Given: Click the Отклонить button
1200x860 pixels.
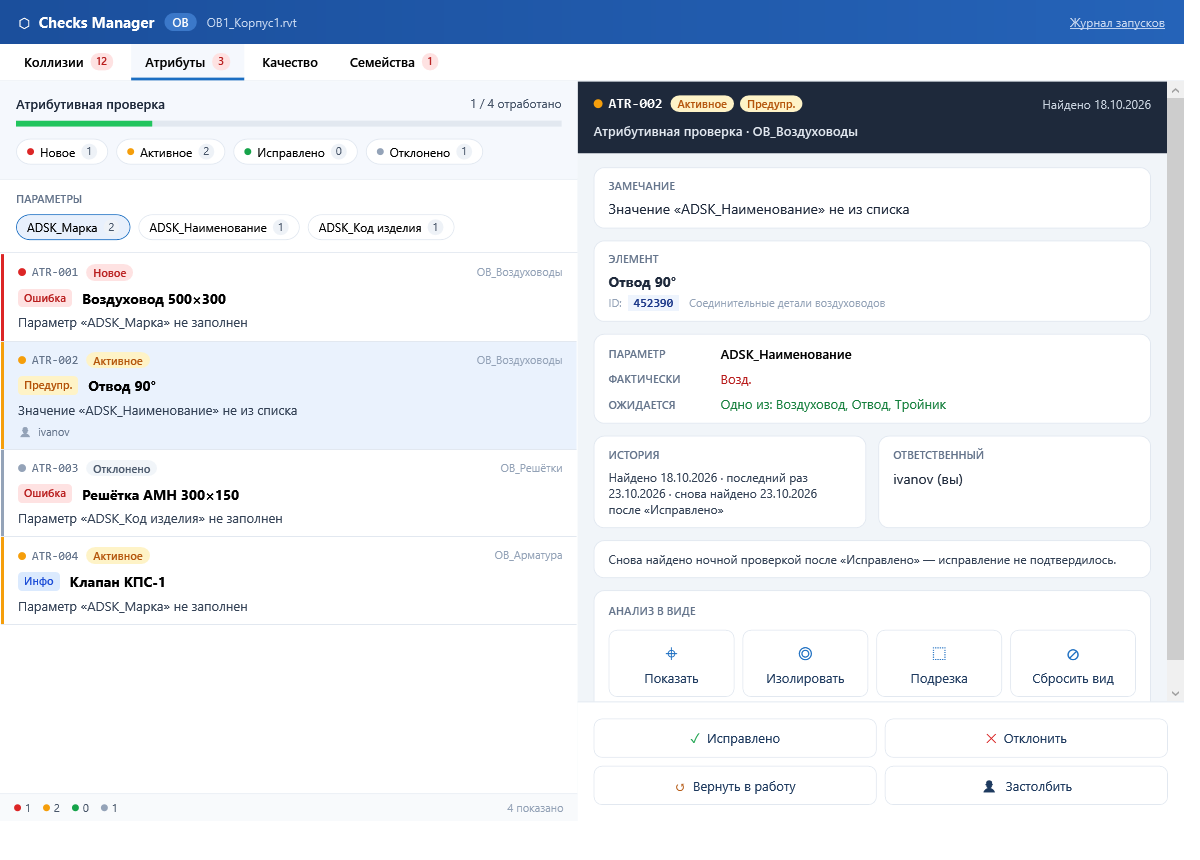Looking at the screenshot, I should [x=1026, y=739].
